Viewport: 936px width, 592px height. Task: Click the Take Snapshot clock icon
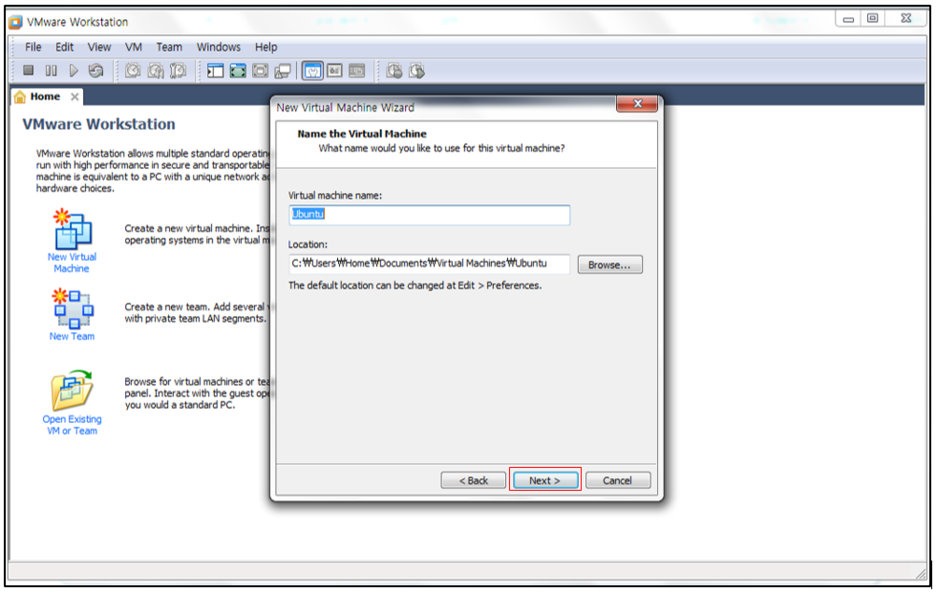[133, 70]
